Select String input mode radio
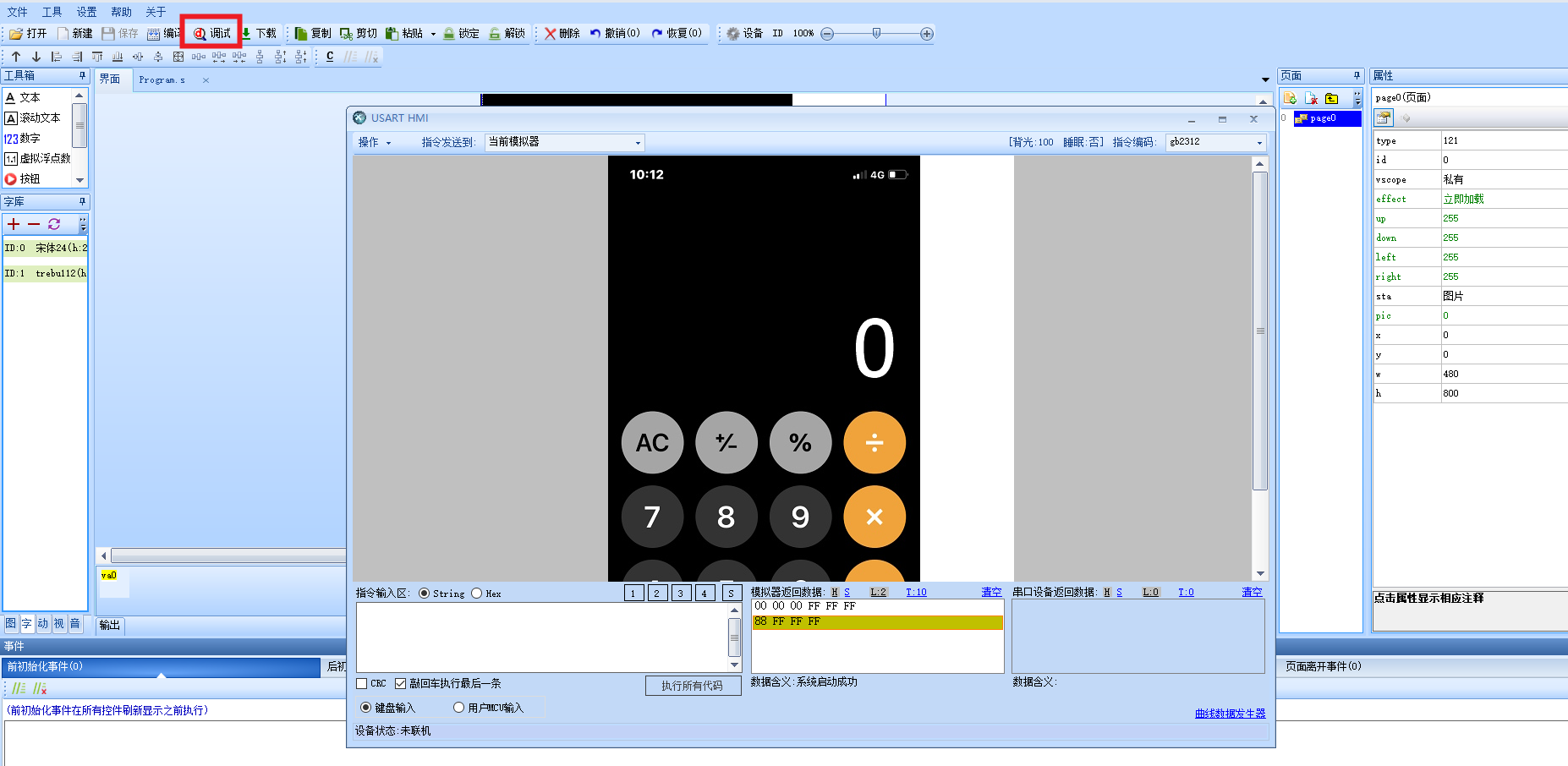This screenshot has height=766, width=1568. tap(424, 594)
